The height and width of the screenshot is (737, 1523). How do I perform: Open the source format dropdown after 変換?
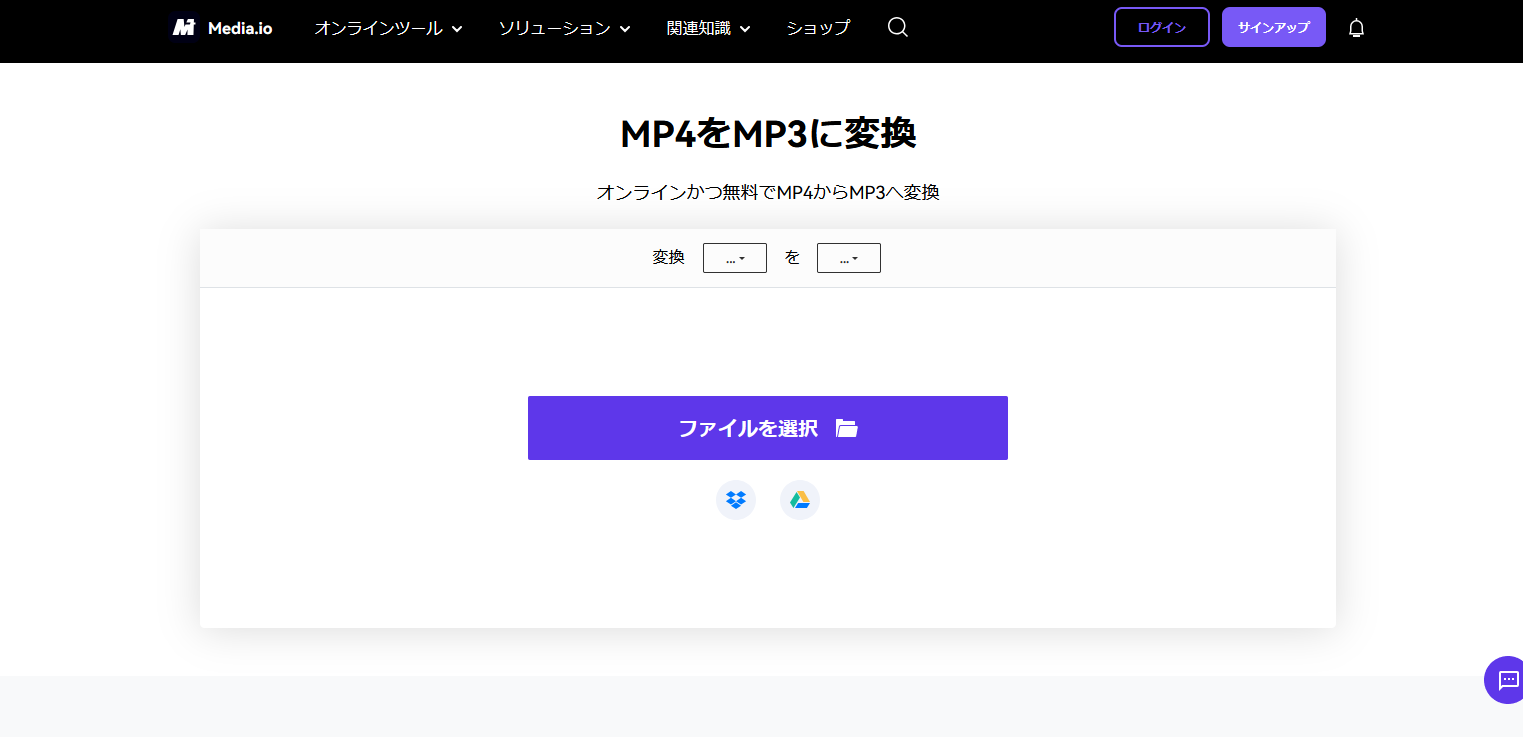[x=735, y=258]
